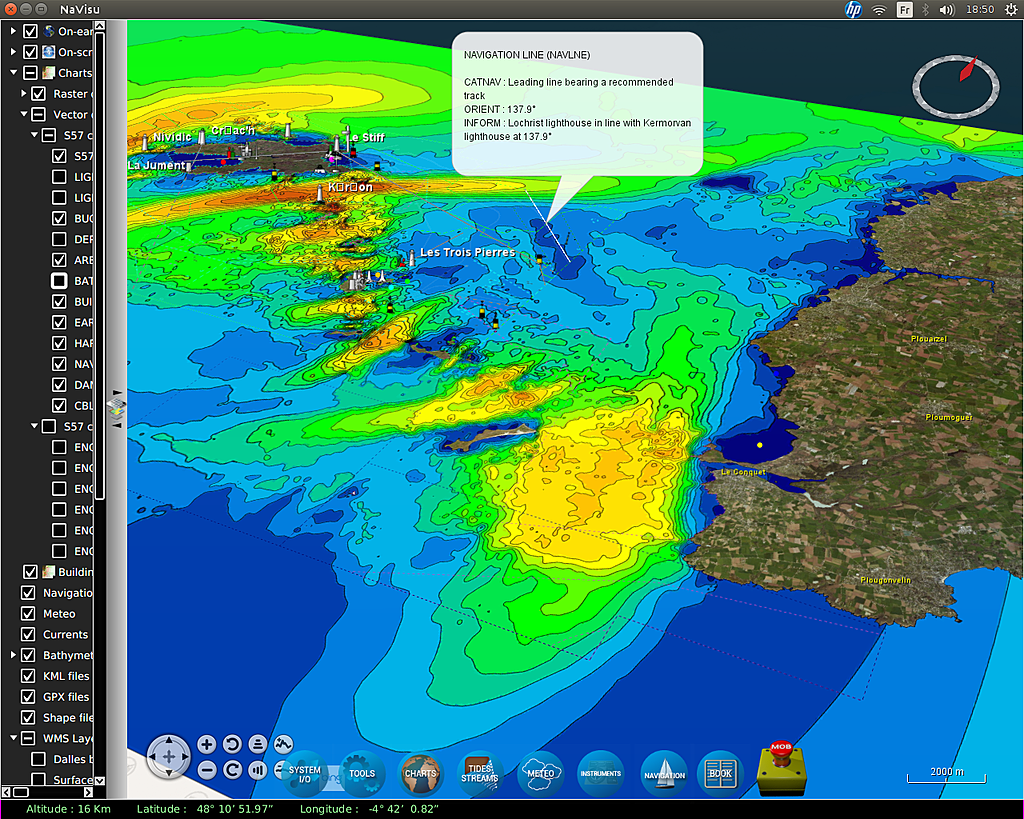The image size is (1024, 819).
Task: Collapse the Vector charts node
Action: 24,114
